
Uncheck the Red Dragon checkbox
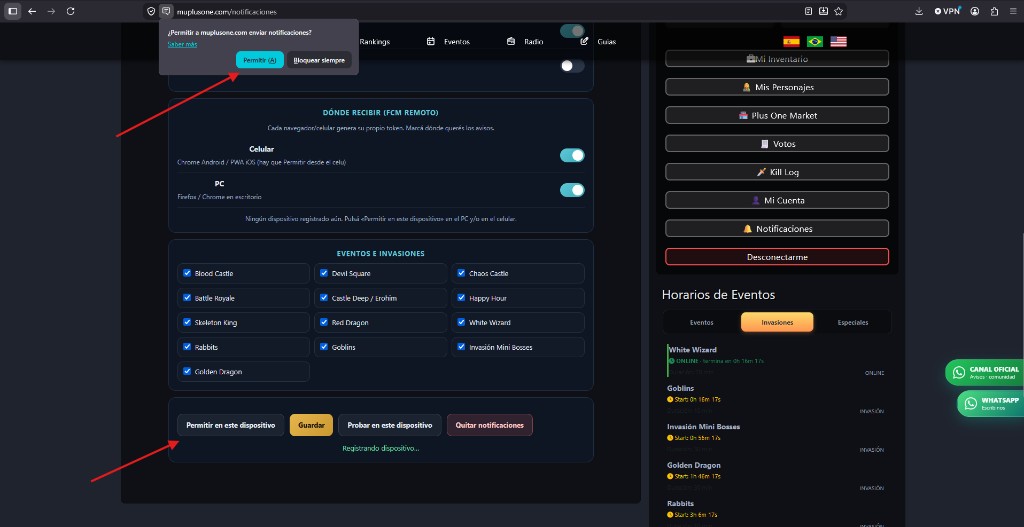tap(325, 322)
